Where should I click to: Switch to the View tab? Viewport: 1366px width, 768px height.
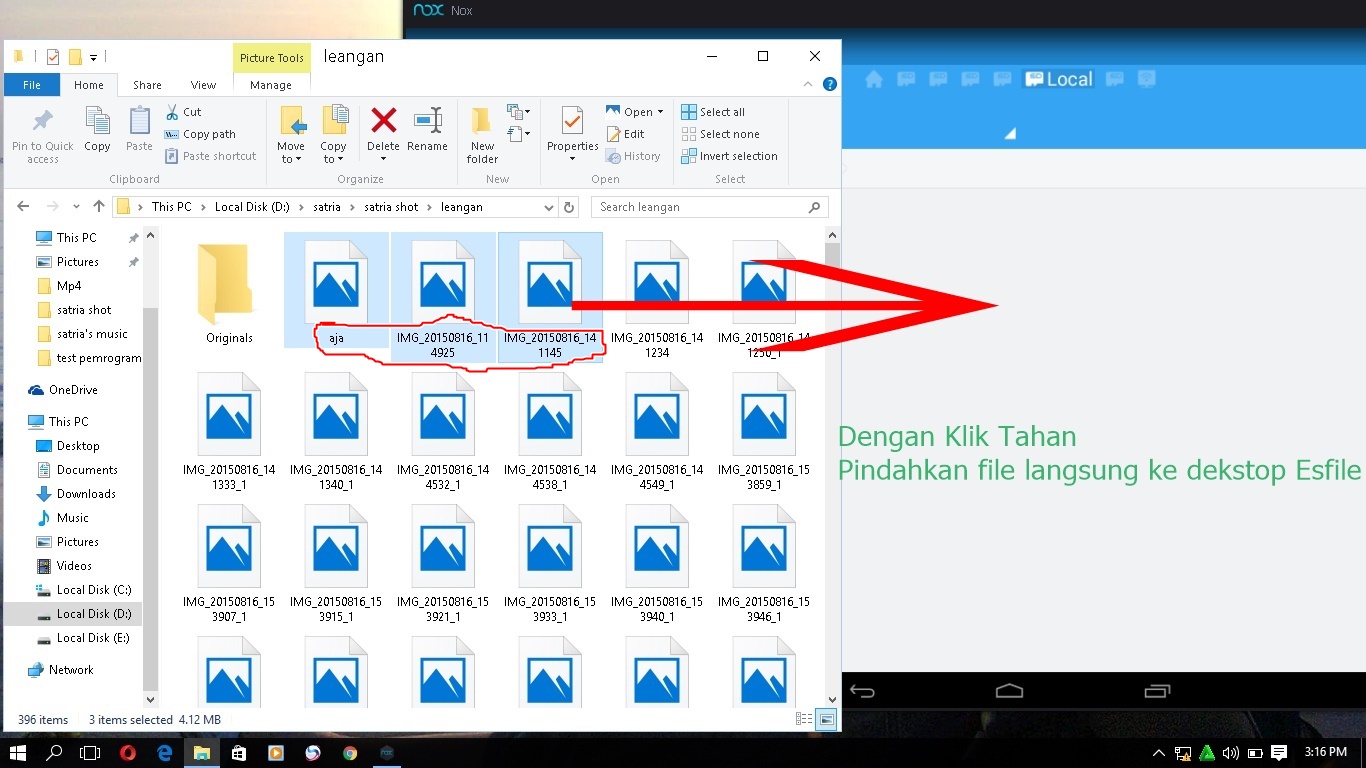click(x=203, y=85)
